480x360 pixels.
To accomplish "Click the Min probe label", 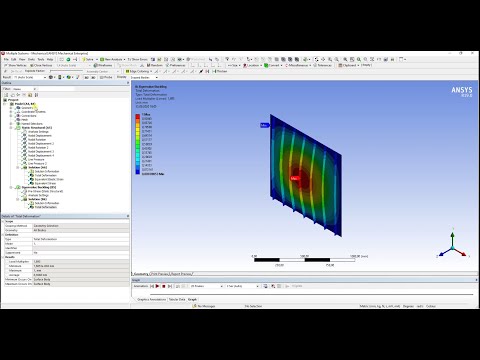I will (264, 125).
